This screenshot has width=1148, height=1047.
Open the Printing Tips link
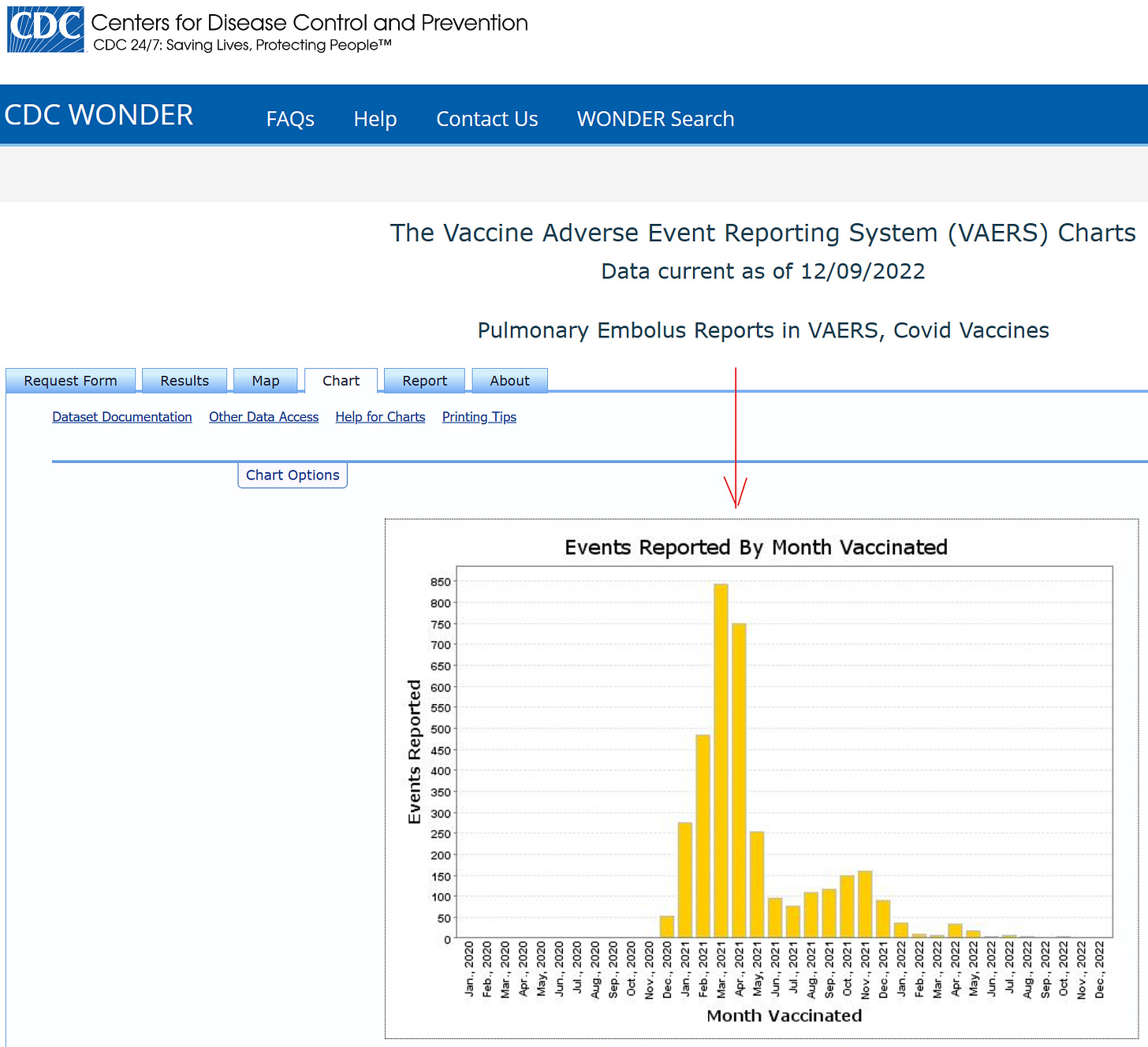(479, 417)
